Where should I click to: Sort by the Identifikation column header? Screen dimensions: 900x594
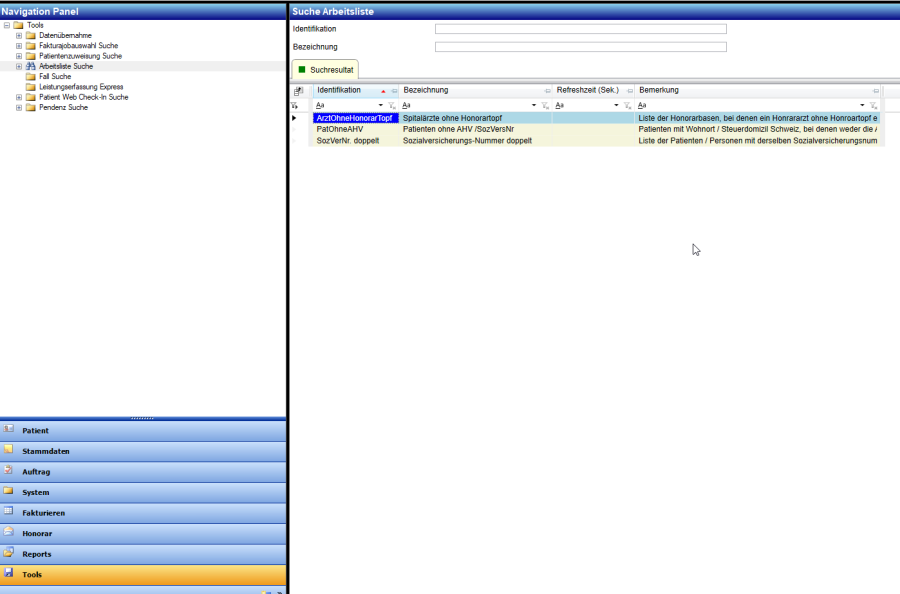coord(356,91)
